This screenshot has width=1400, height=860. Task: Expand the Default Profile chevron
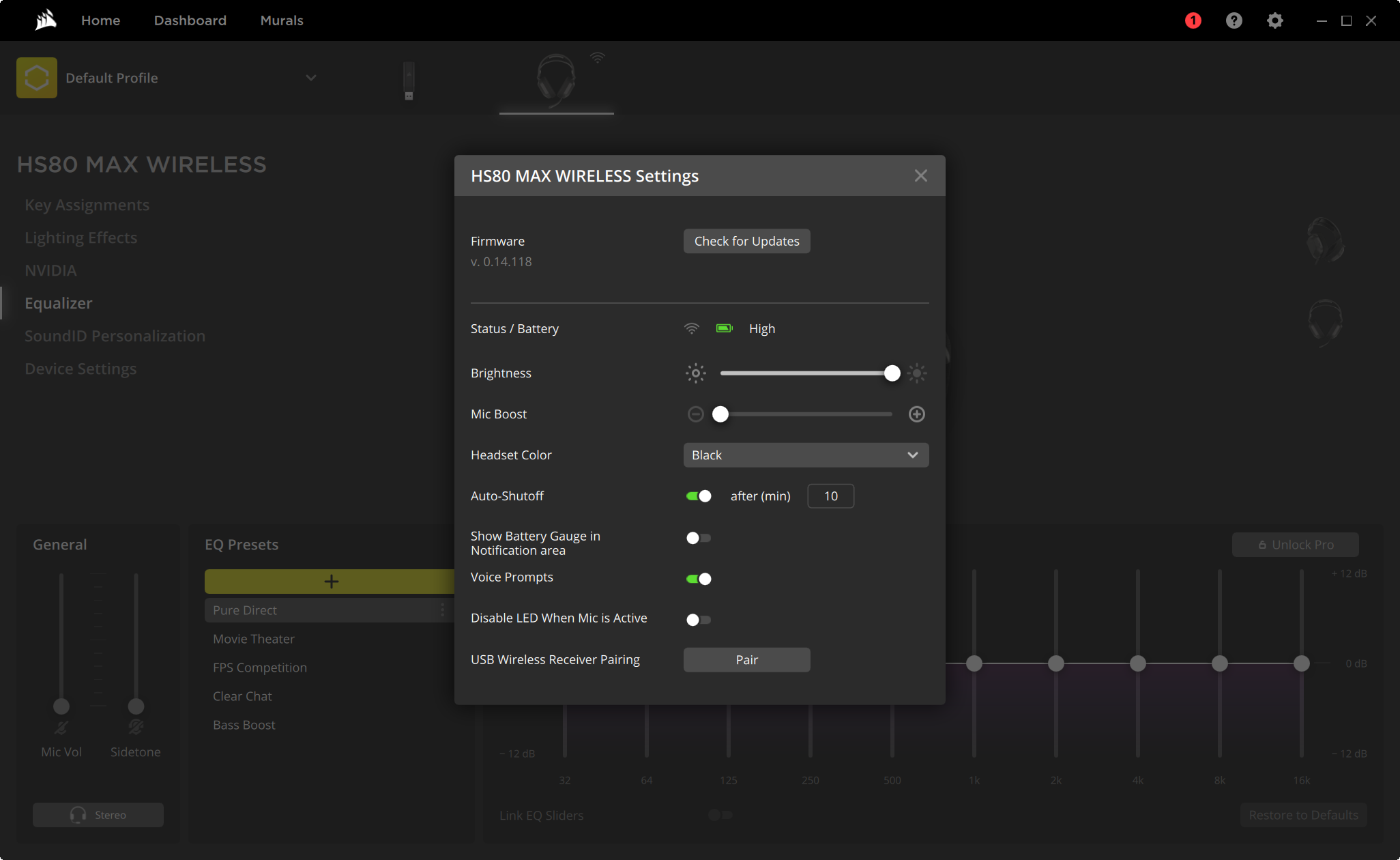(x=311, y=78)
